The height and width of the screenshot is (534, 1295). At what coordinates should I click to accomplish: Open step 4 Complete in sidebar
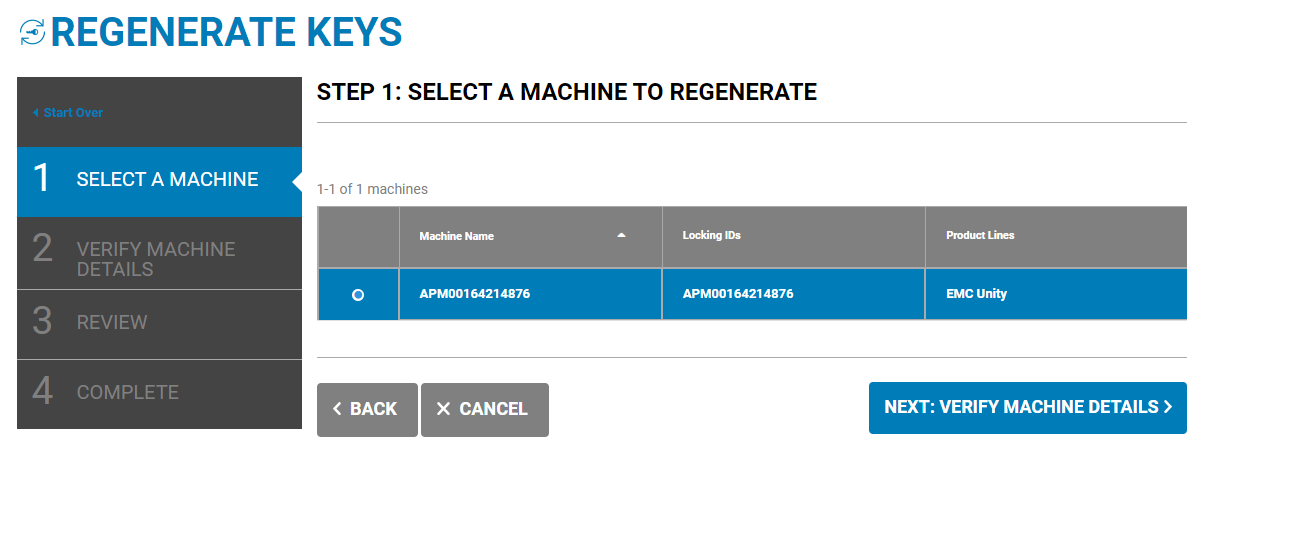pos(159,393)
